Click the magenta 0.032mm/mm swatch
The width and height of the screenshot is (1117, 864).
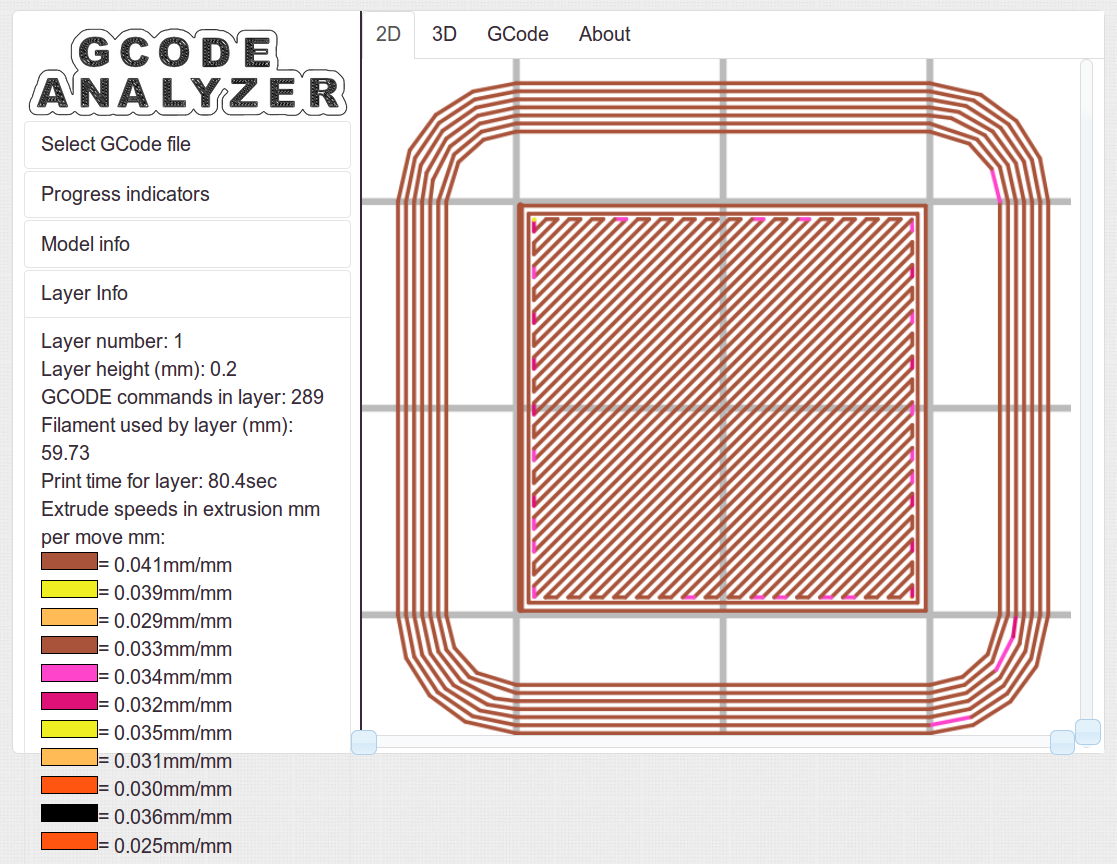pos(69,701)
